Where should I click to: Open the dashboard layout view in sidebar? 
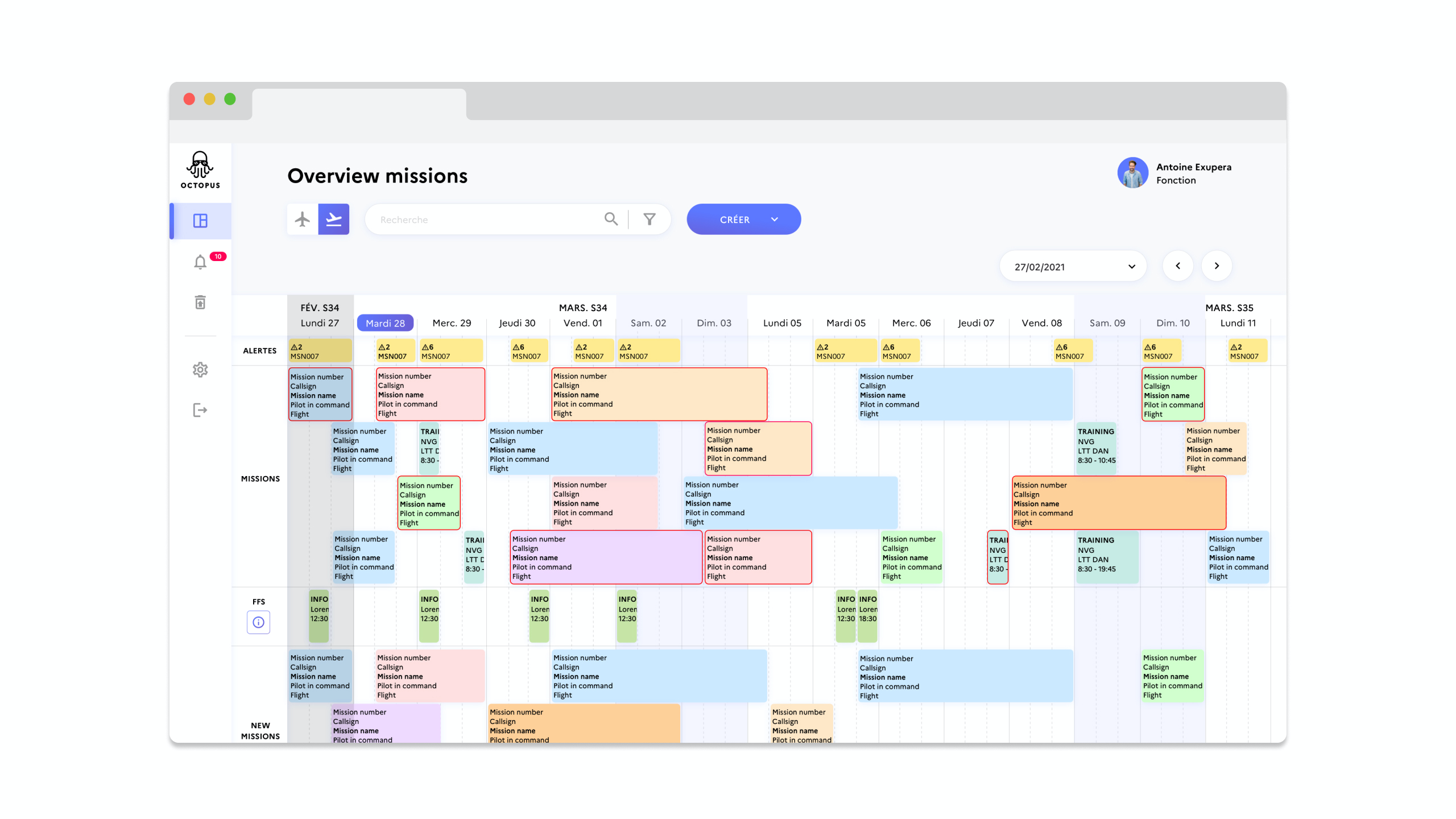[200, 221]
